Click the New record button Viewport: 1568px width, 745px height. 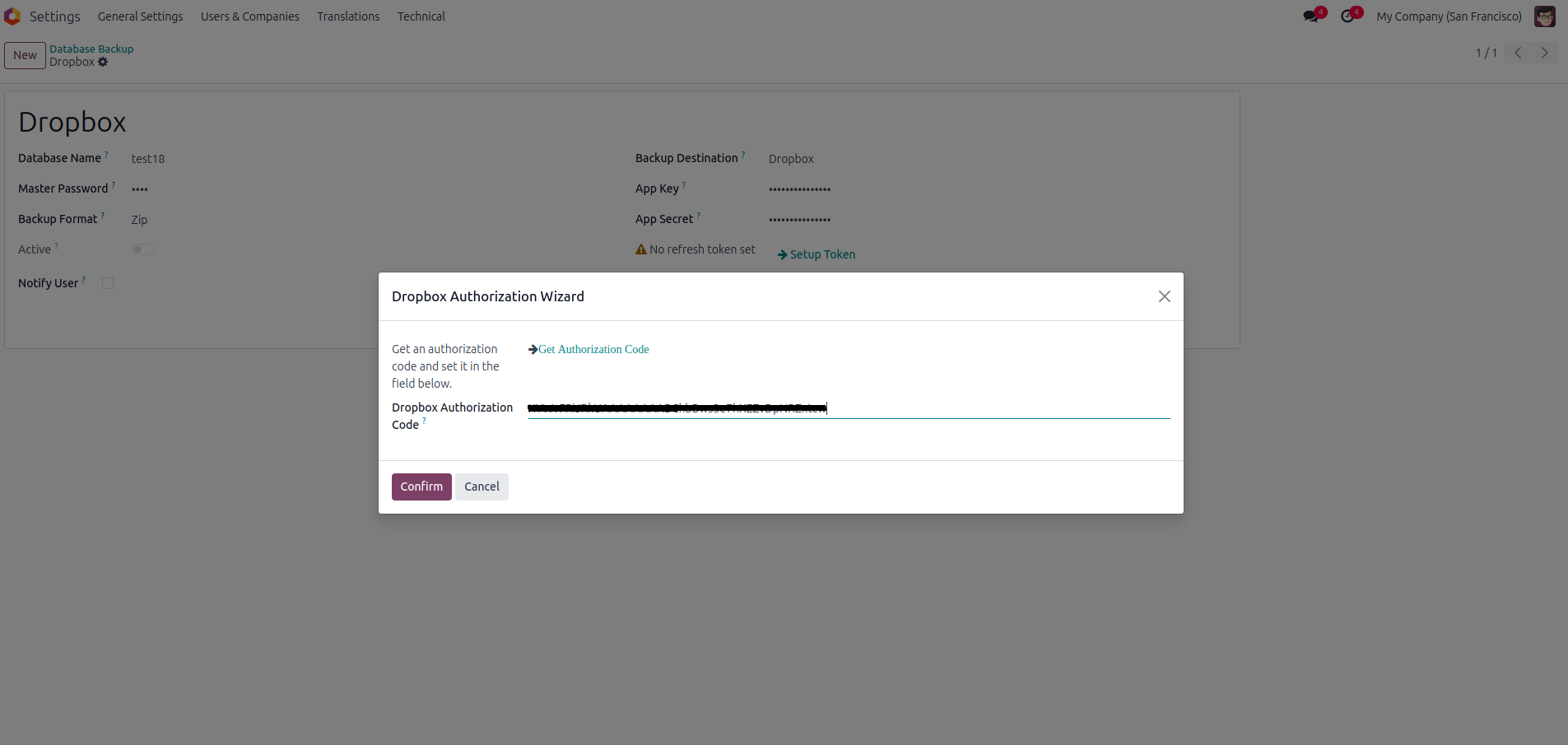click(x=25, y=55)
